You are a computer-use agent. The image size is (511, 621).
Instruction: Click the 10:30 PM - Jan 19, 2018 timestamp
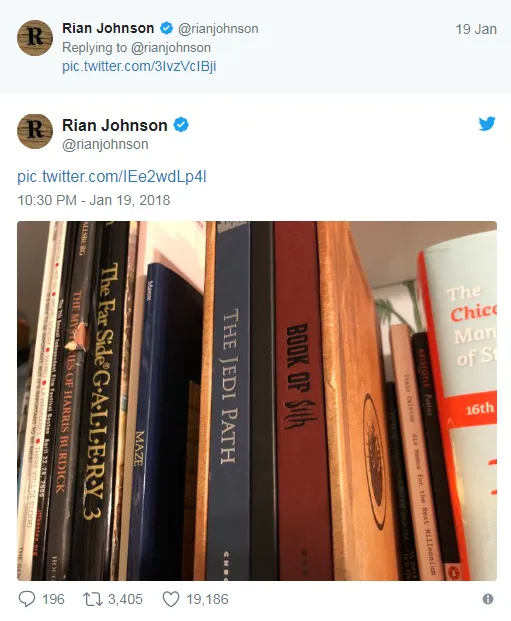[x=93, y=200]
